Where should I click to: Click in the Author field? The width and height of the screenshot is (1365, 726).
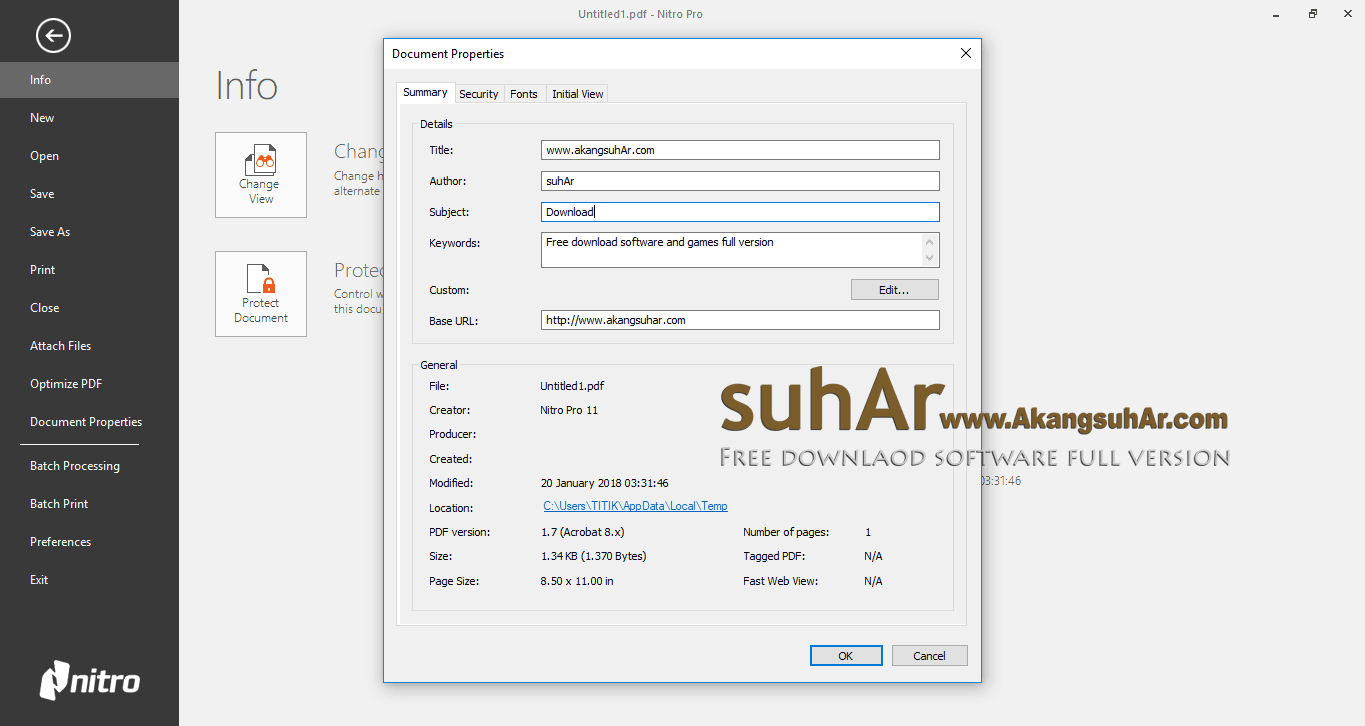[x=740, y=181]
